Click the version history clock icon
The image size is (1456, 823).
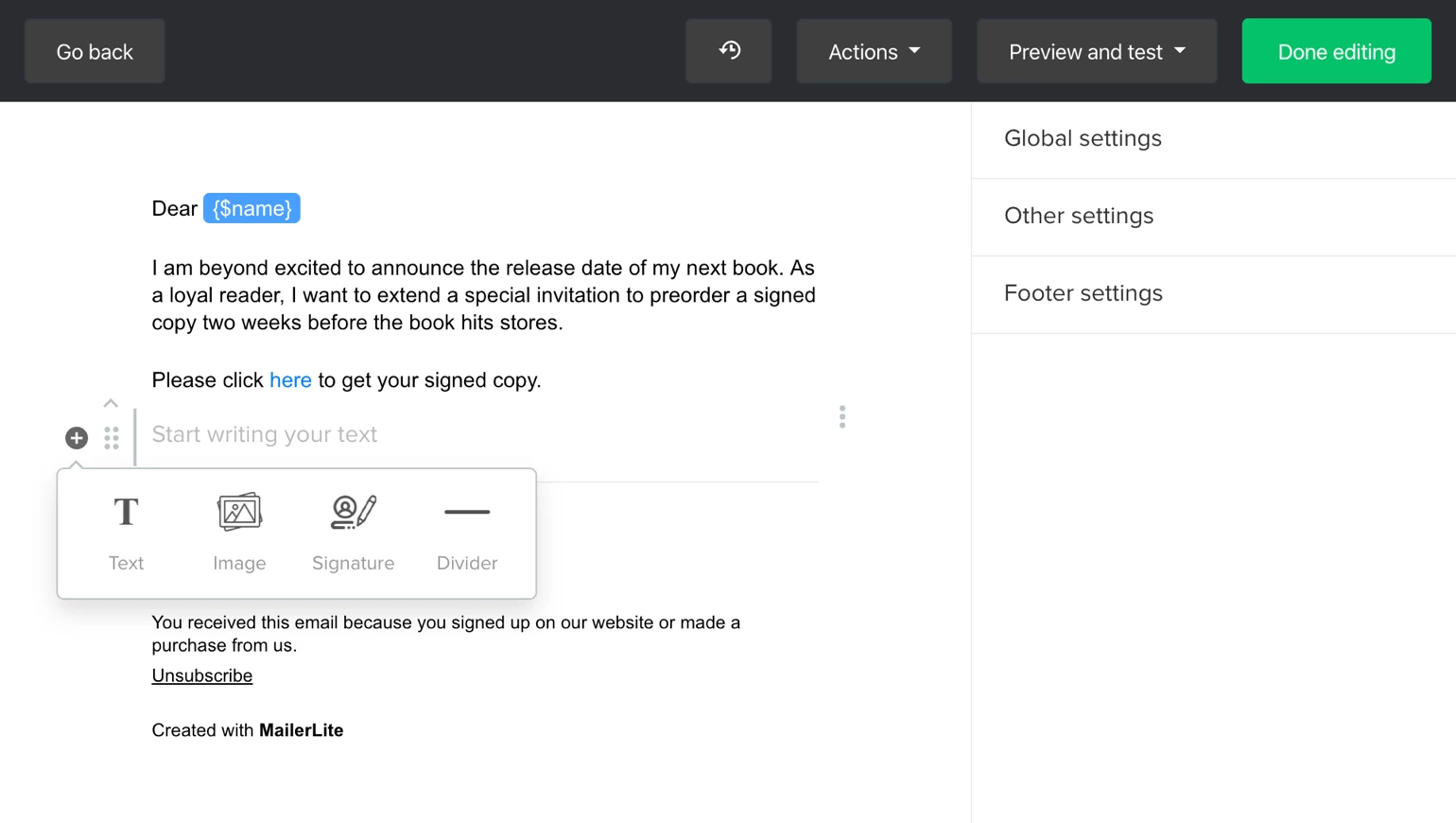(729, 51)
